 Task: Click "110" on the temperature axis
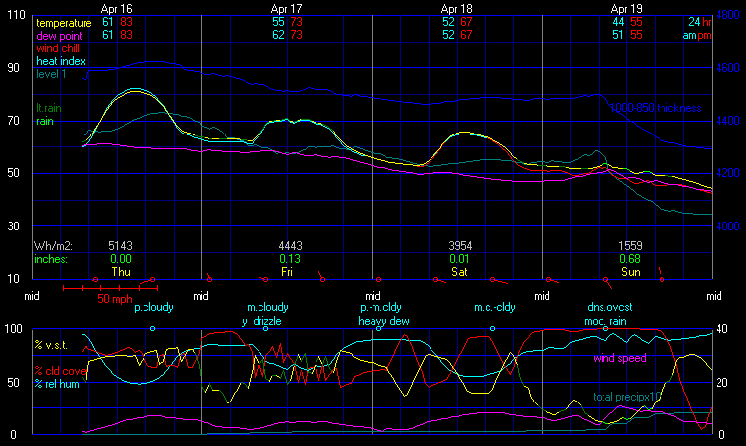[16, 15]
